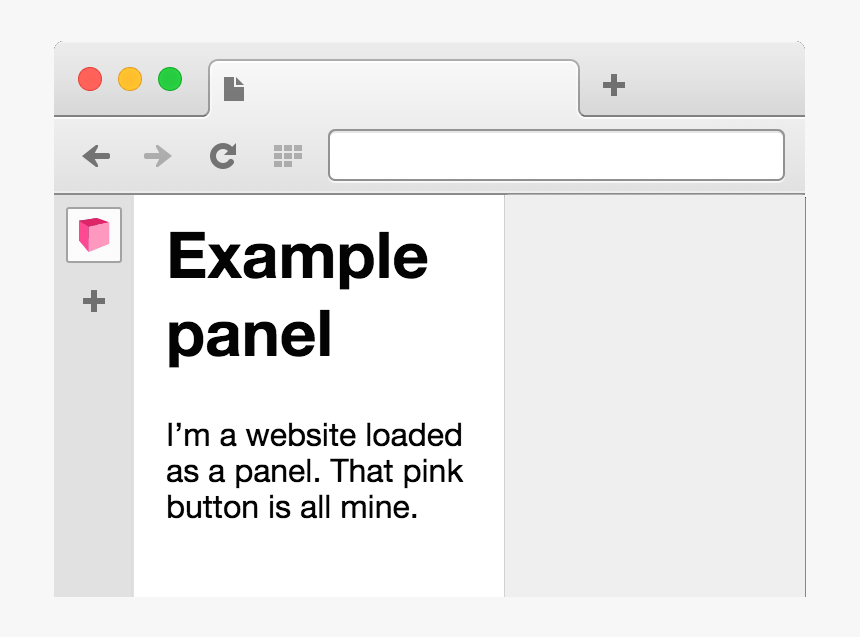Click the "I'm a website loaded" paragraph

point(314,471)
